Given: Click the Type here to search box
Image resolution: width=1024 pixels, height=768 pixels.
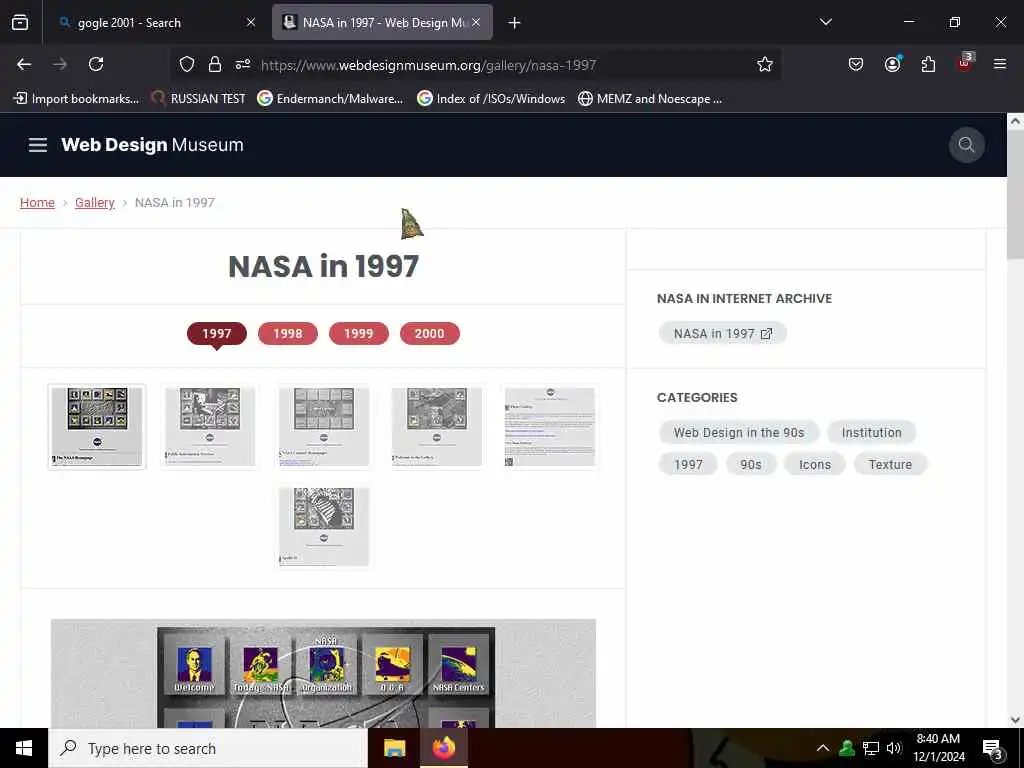Looking at the screenshot, I should pos(208,748).
